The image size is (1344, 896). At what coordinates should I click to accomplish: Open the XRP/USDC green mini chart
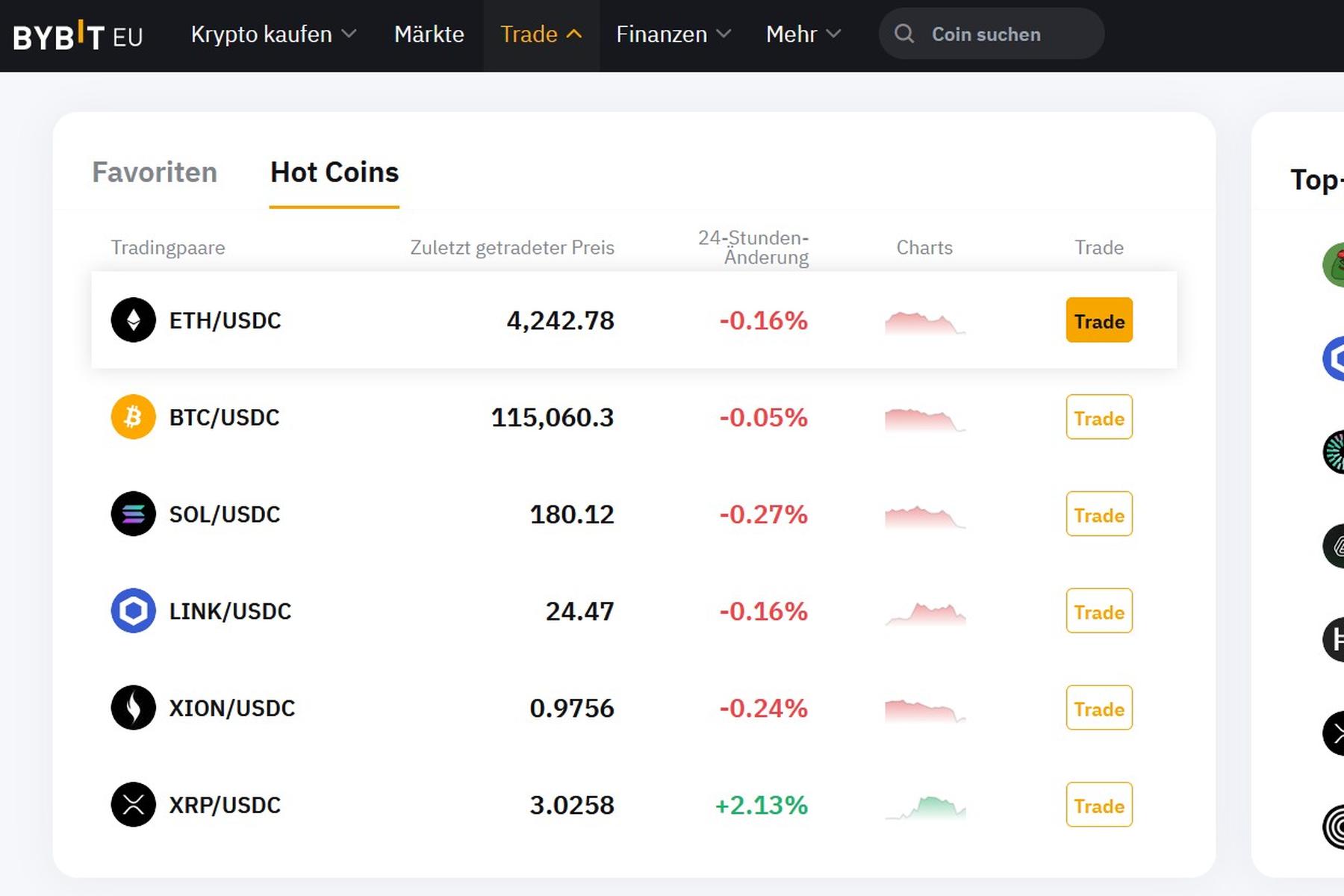pos(925,807)
